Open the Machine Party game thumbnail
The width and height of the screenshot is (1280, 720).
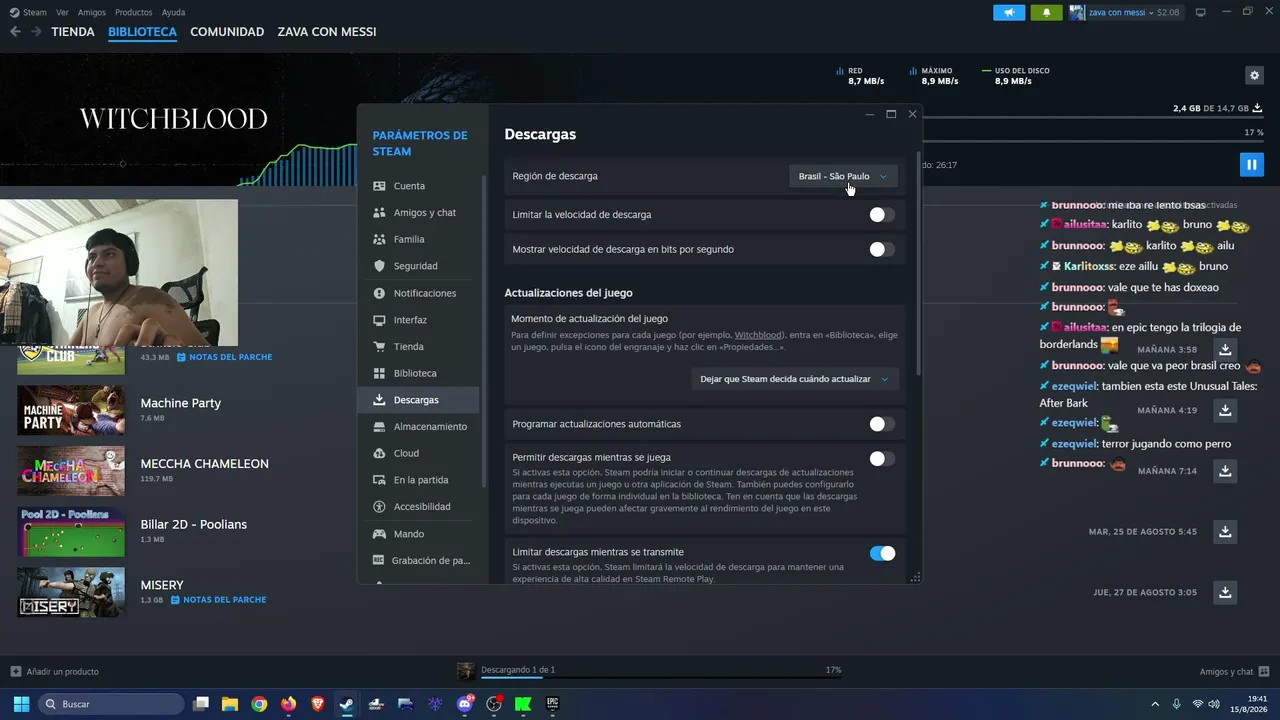[71, 410]
